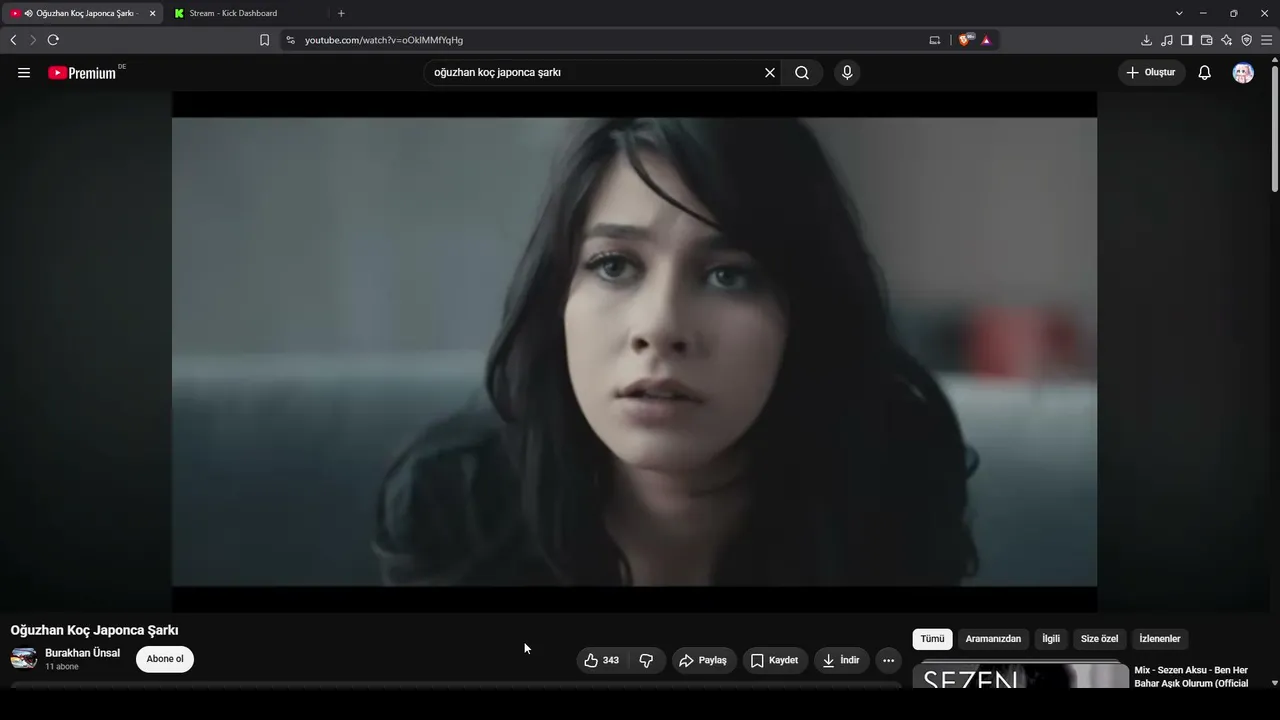This screenshot has height=720, width=1280.
Task: Open the YouTube guide hamburger menu
Action: point(24,73)
